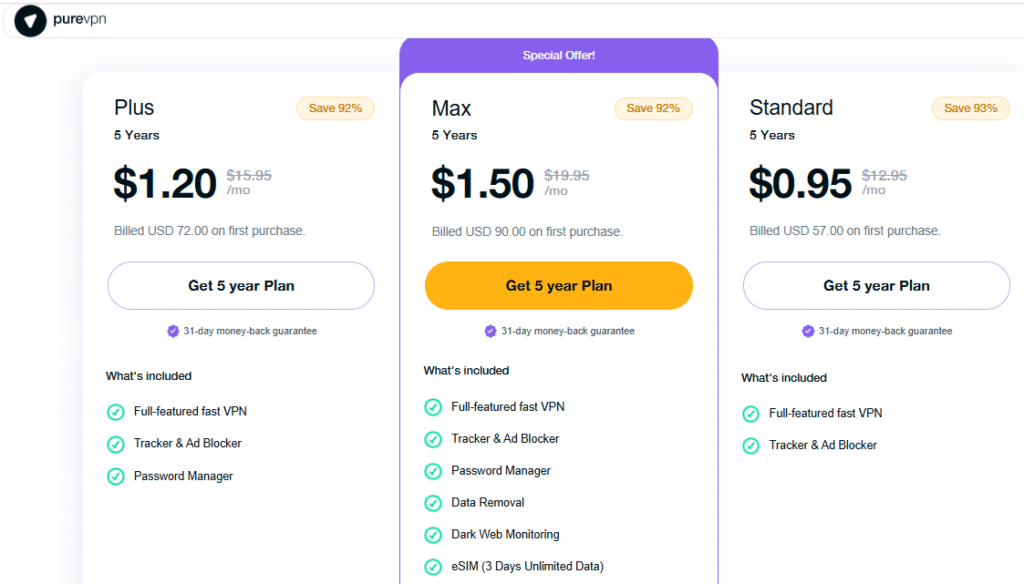
Task: Select the checkmark next to eSIM feature
Action: tap(433, 565)
